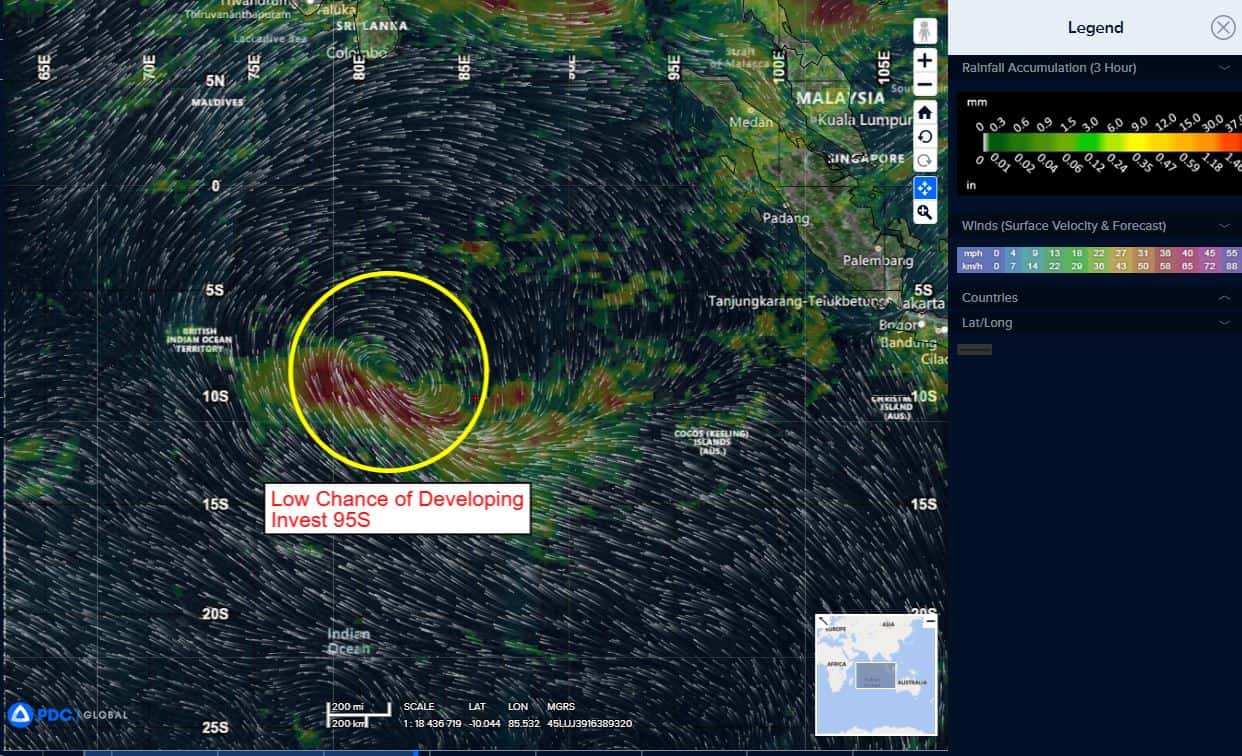The image size is (1242, 756).
Task: Go to next map extent
Action: click(924, 161)
